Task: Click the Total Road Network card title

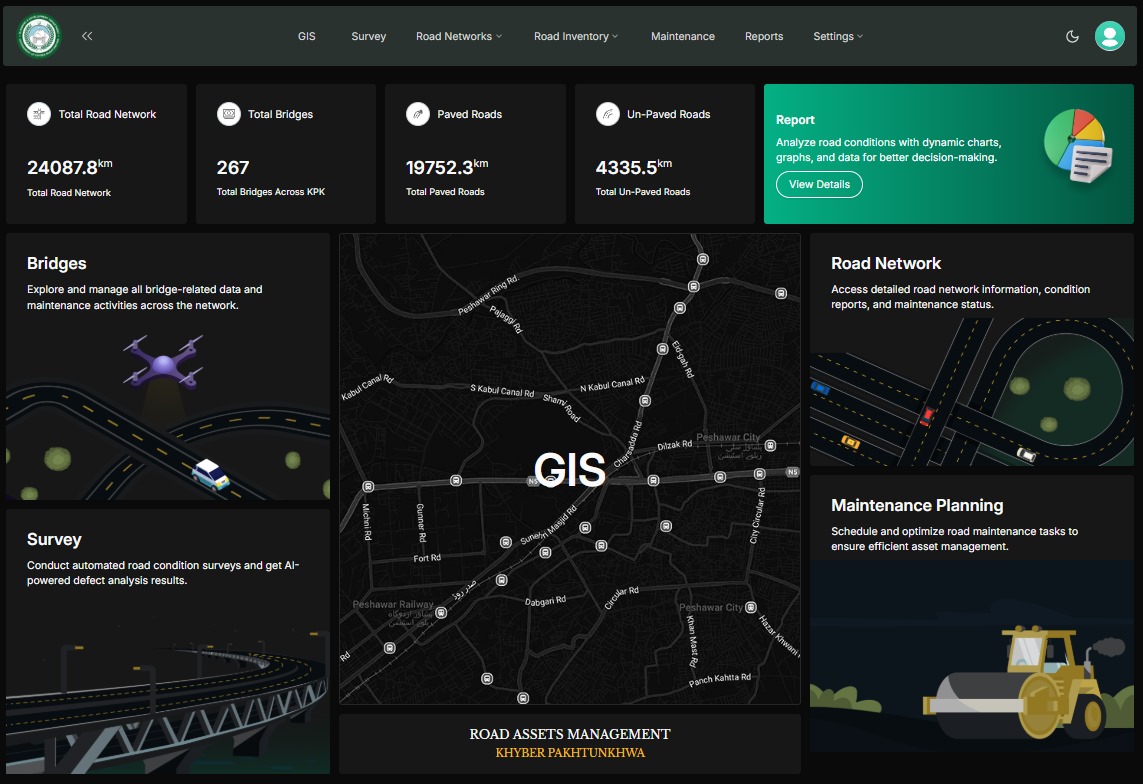Action: coord(107,114)
